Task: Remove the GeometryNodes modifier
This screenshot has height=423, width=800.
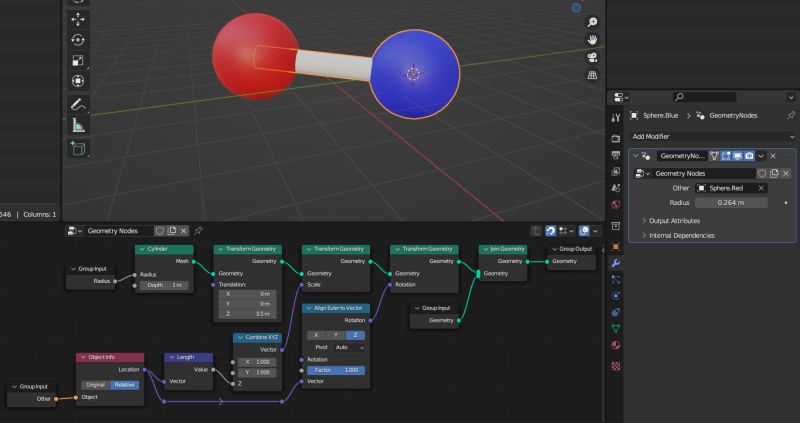Action: click(773, 156)
